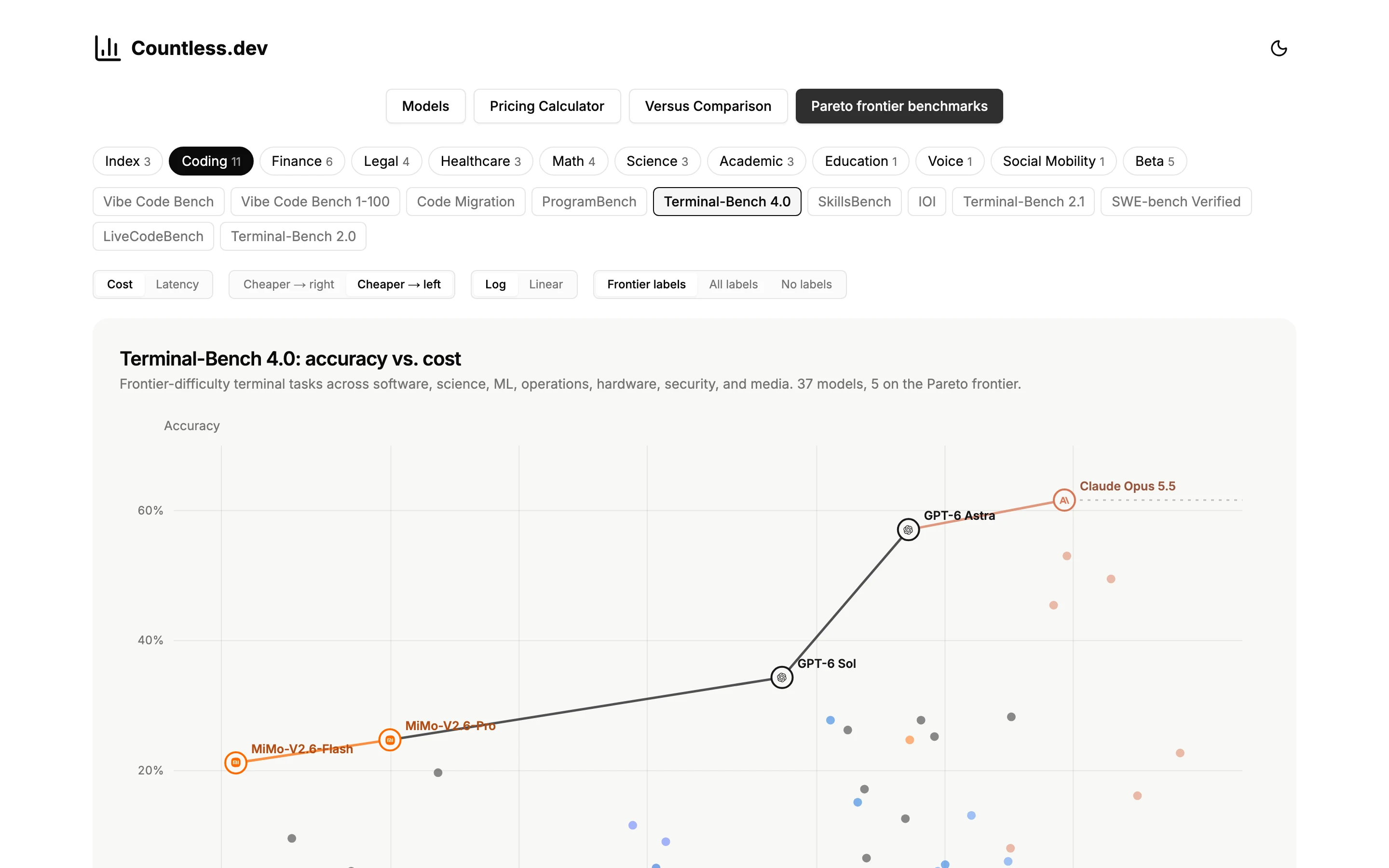Click the Countless.dev bar chart logo
1389x868 pixels.
108,48
